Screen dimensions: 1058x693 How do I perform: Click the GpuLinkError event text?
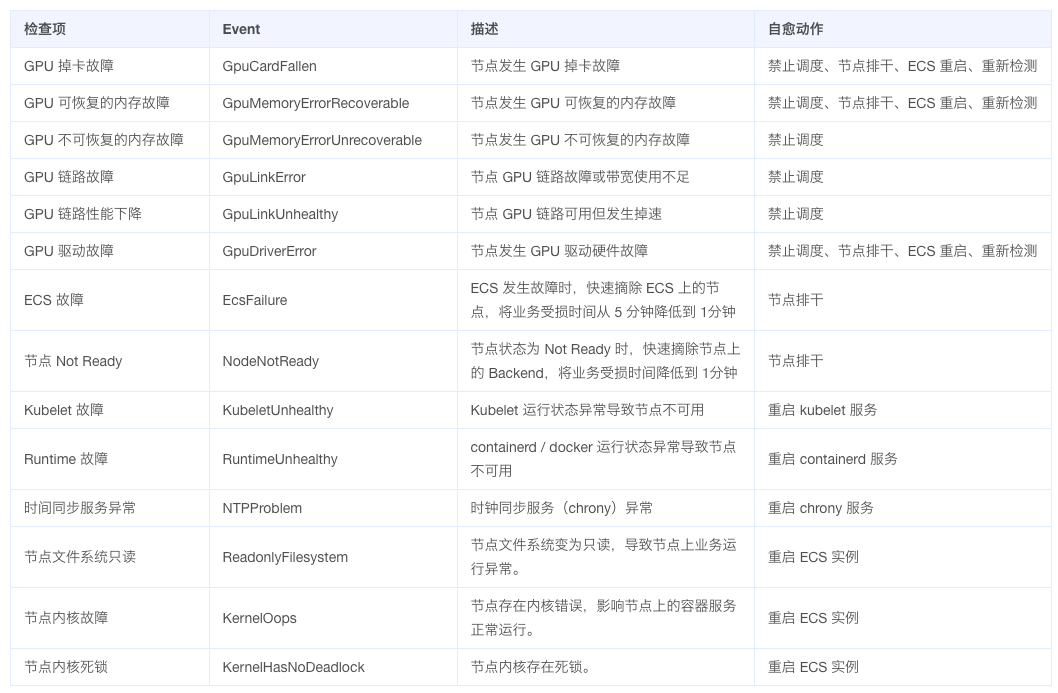coord(264,177)
